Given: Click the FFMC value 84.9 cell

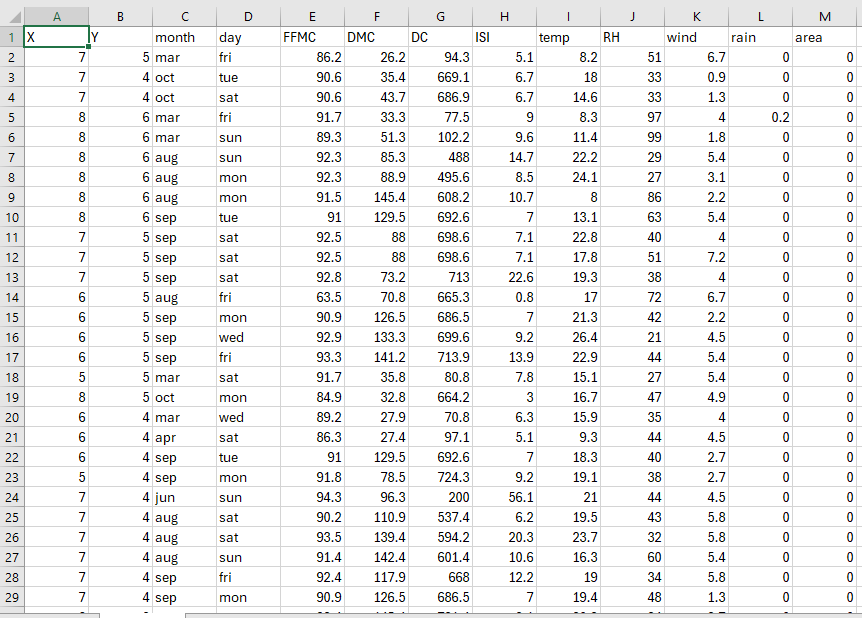Looking at the screenshot, I should point(312,398).
